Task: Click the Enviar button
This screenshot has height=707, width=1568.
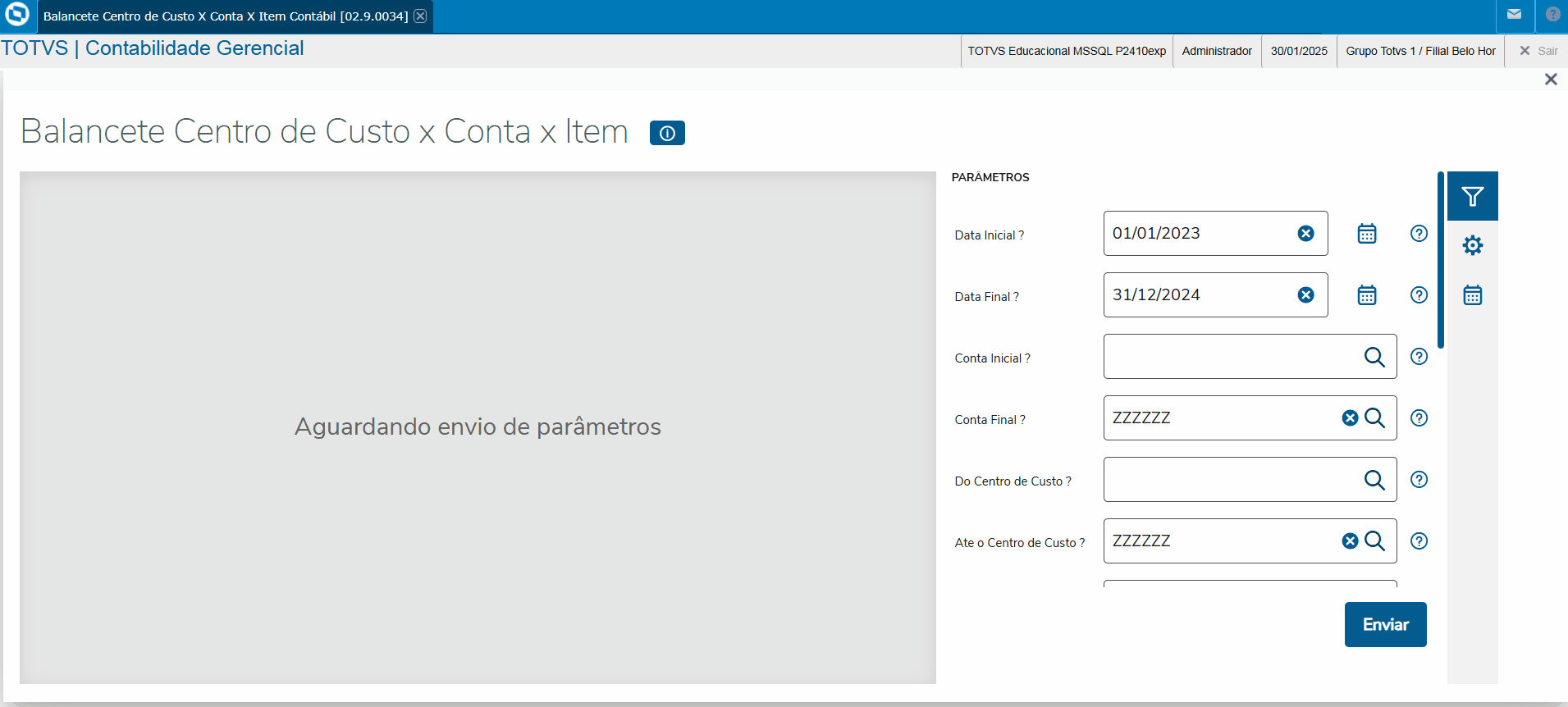Action: click(1385, 625)
